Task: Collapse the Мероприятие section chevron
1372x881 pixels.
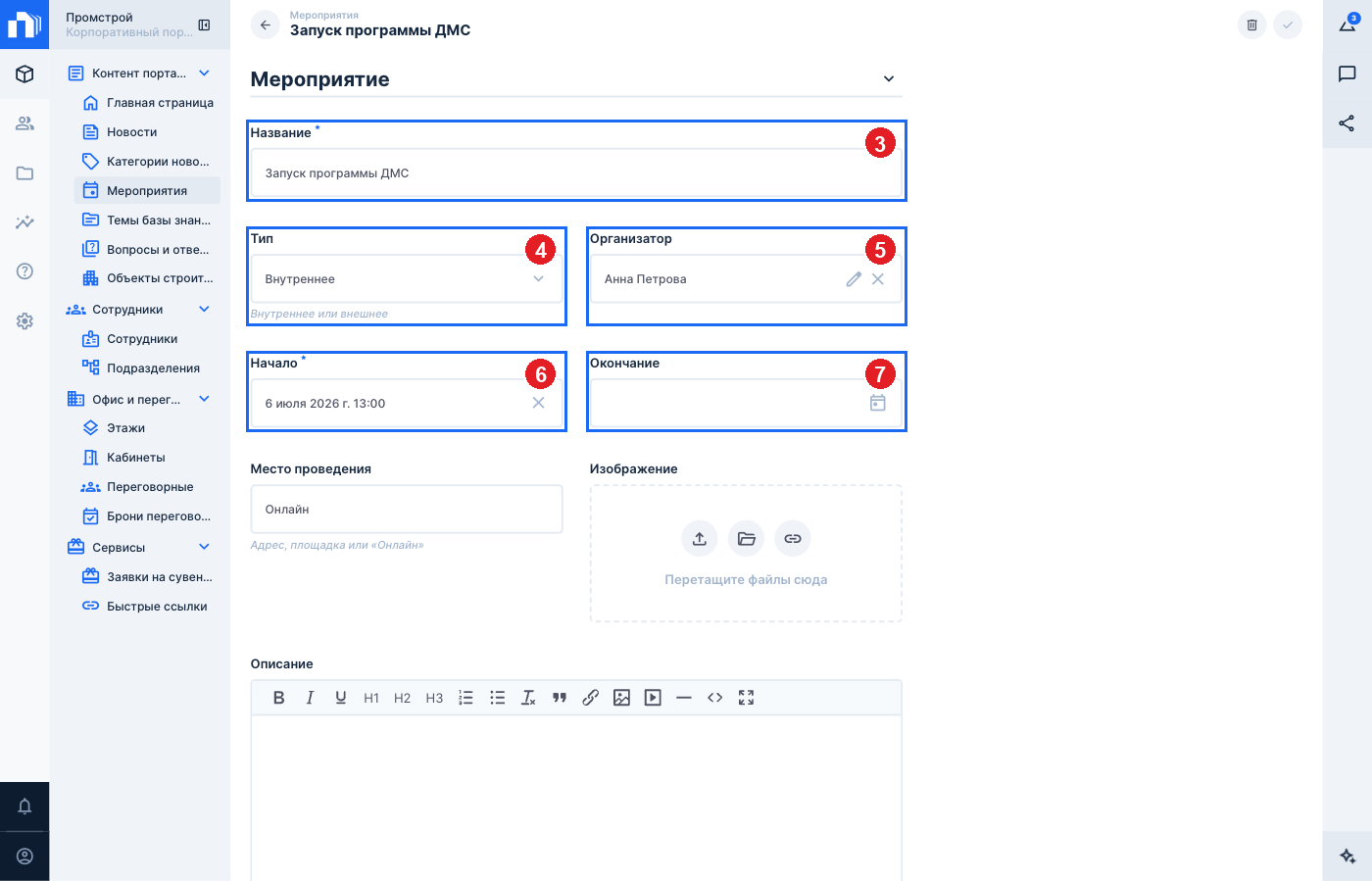Action: point(889,79)
